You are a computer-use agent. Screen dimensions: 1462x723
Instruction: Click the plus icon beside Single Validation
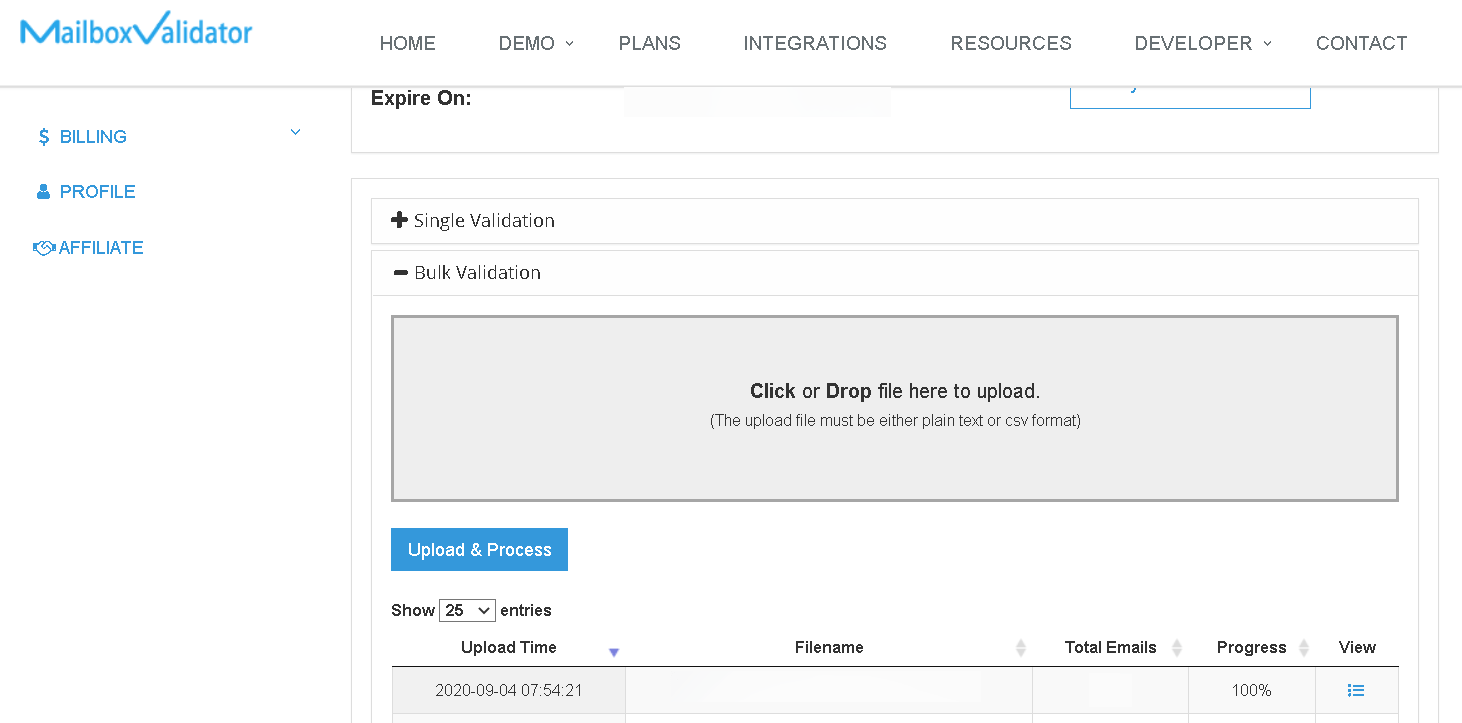click(x=399, y=220)
